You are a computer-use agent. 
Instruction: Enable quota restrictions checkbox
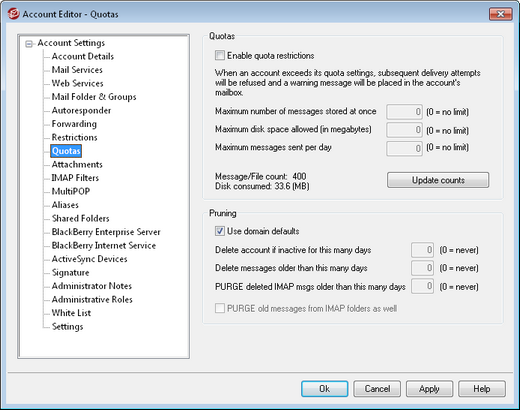220,55
